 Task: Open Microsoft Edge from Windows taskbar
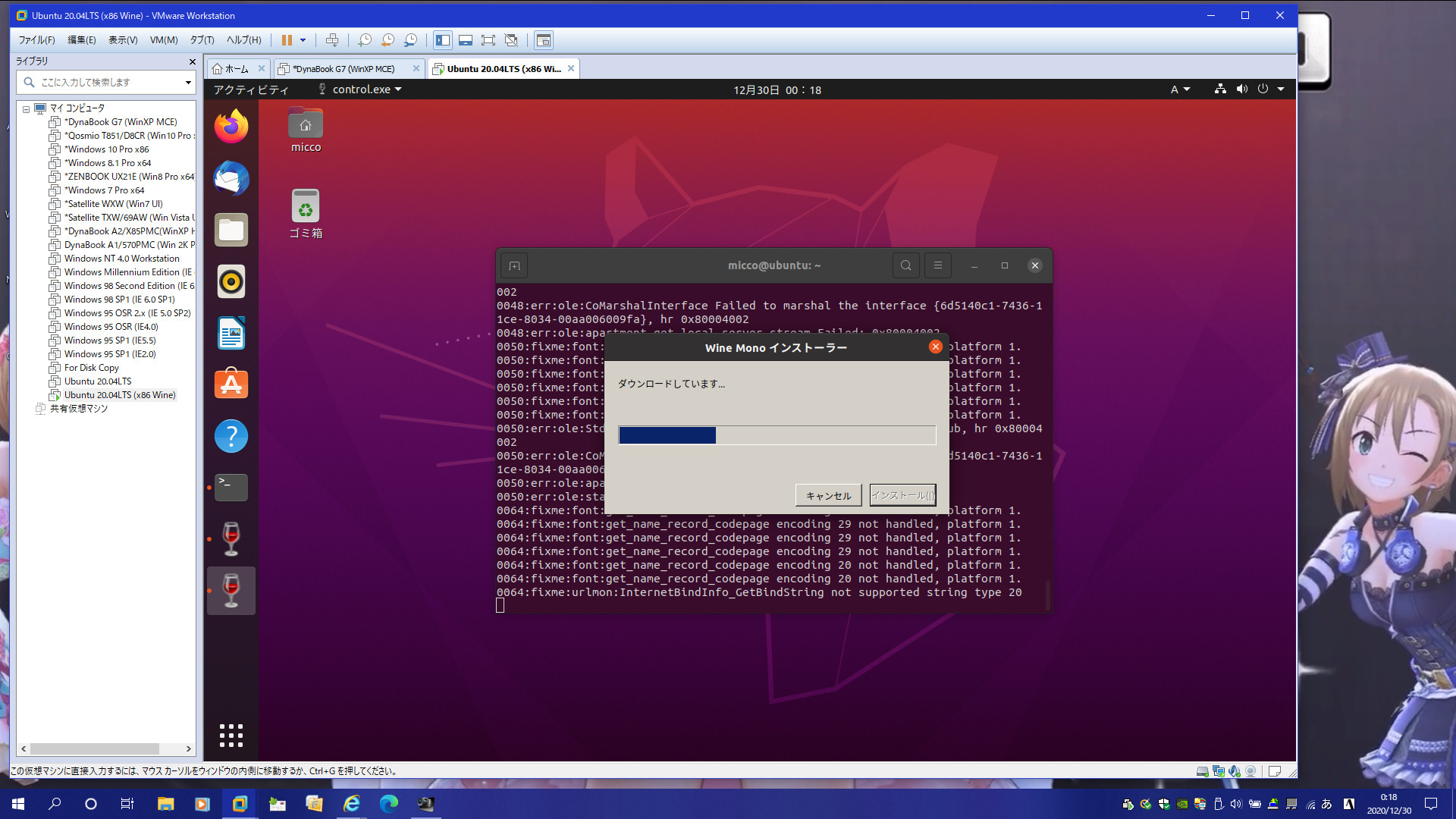click(388, 804)
